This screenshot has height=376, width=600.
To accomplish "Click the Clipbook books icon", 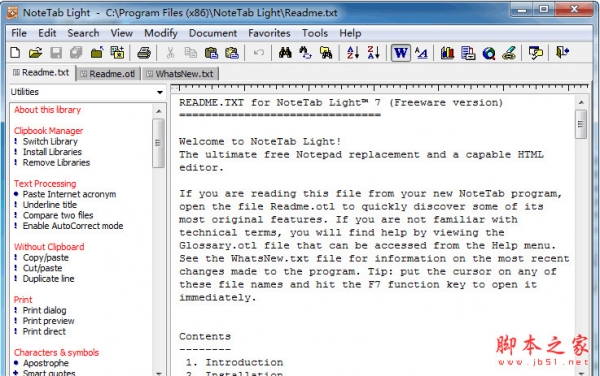I will [x=447, y=52].
